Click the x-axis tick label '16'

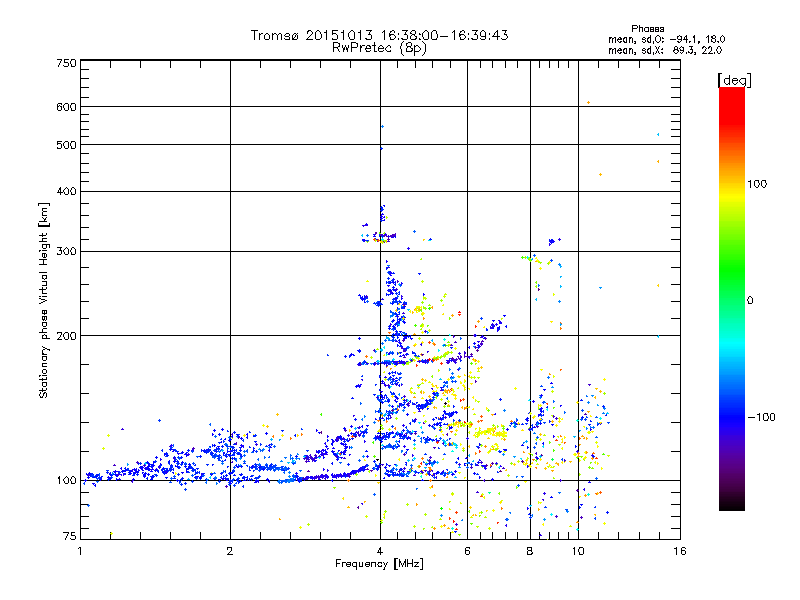tap(680, 551)
